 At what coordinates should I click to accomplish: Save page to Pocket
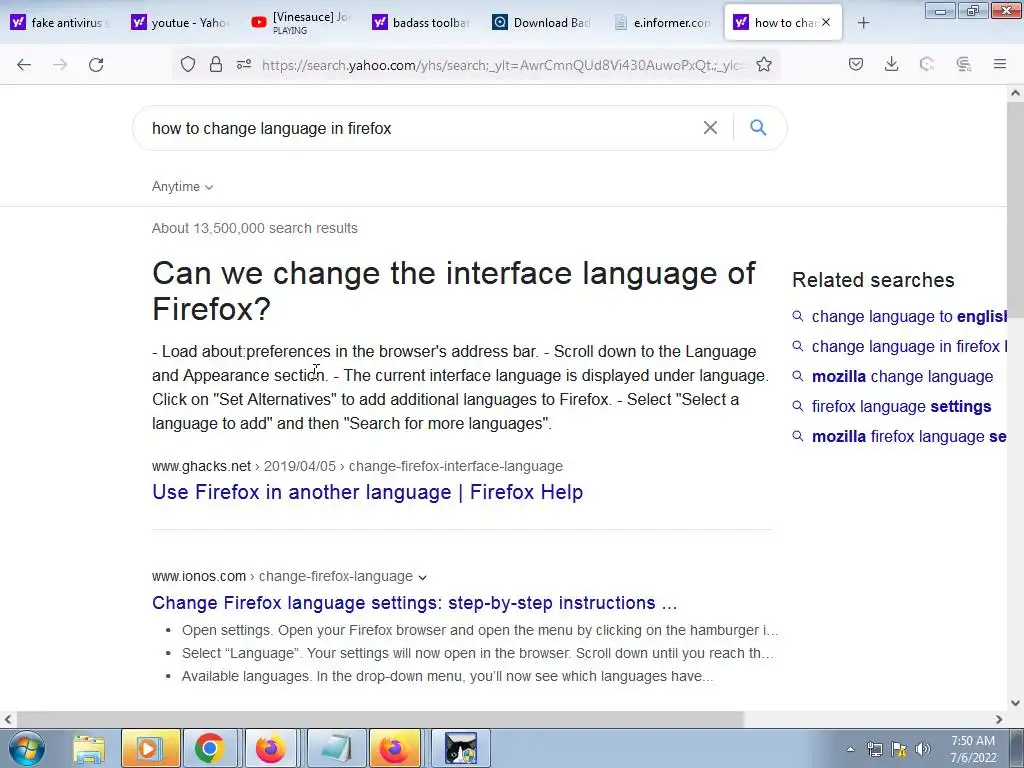click(856, 64)
